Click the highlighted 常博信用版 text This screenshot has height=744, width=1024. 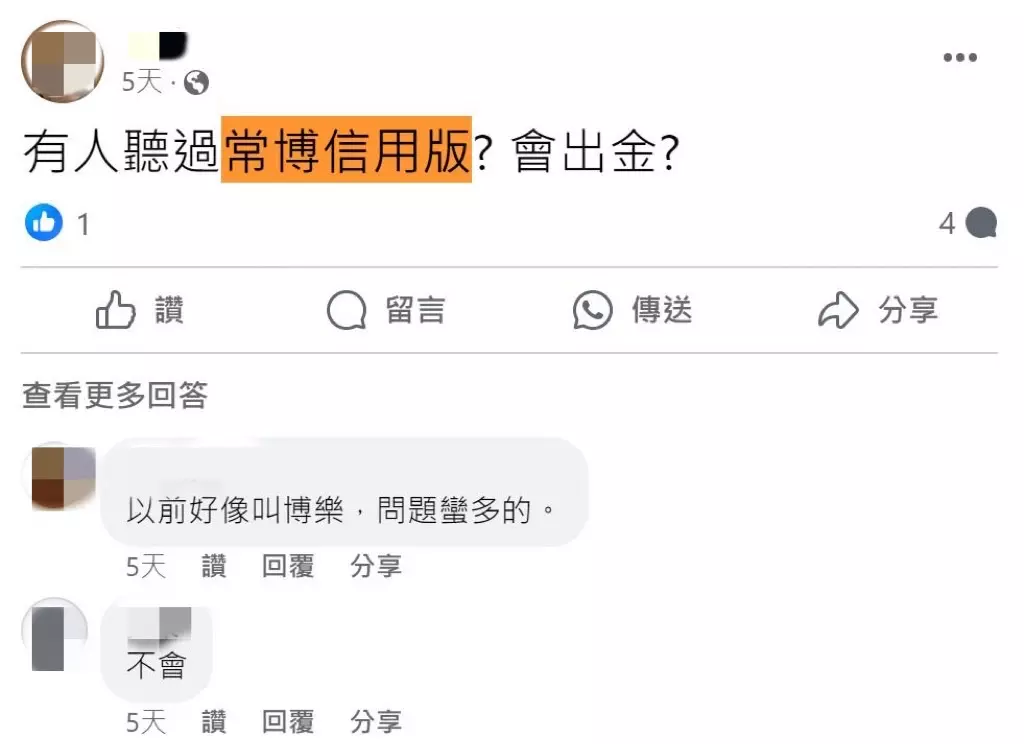(346, 150)
